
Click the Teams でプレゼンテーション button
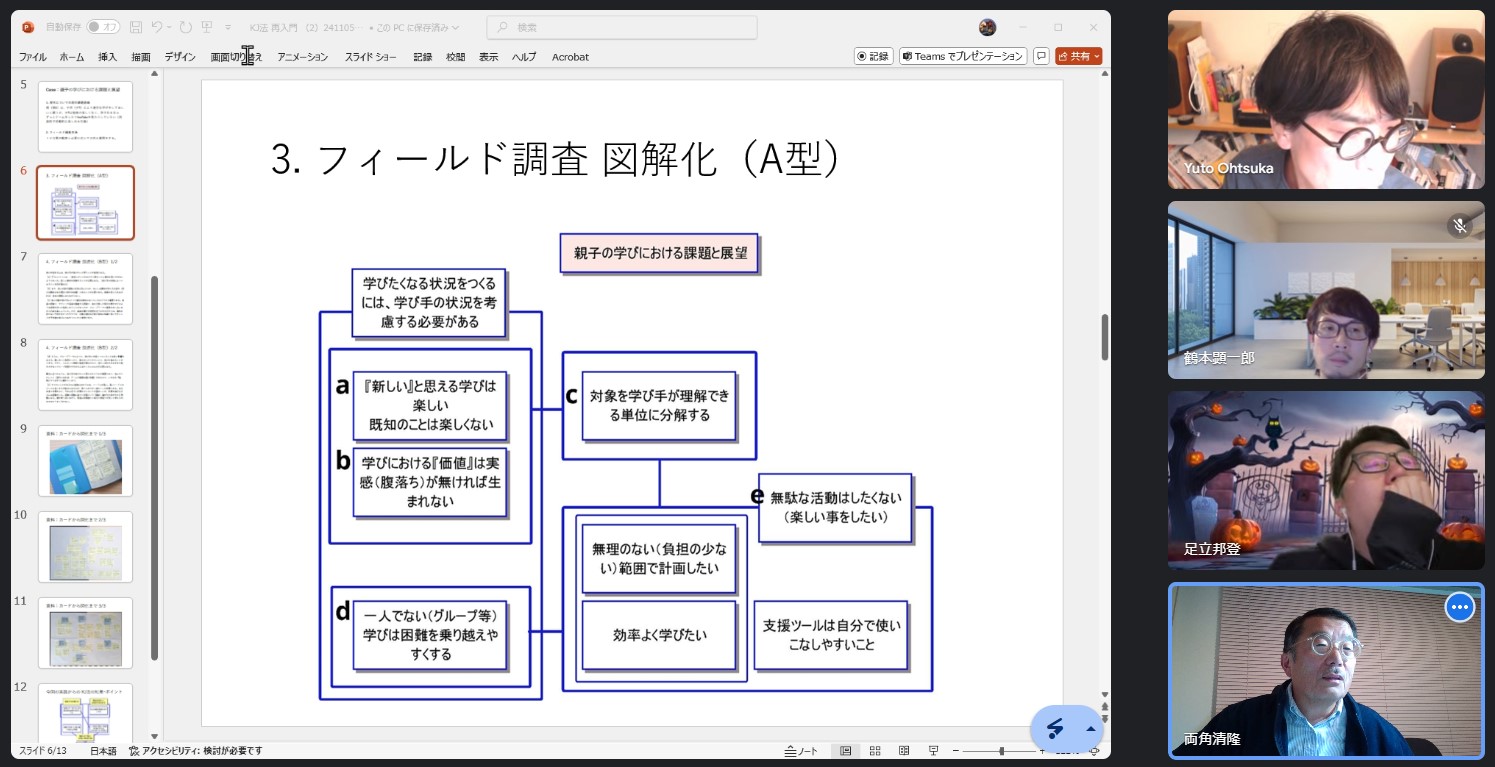[x=962, y=57]
